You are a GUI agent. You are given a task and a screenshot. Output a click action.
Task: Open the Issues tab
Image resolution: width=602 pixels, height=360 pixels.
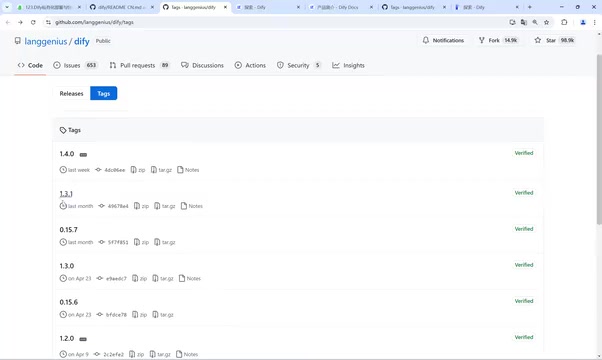click(x=75, y=65)
